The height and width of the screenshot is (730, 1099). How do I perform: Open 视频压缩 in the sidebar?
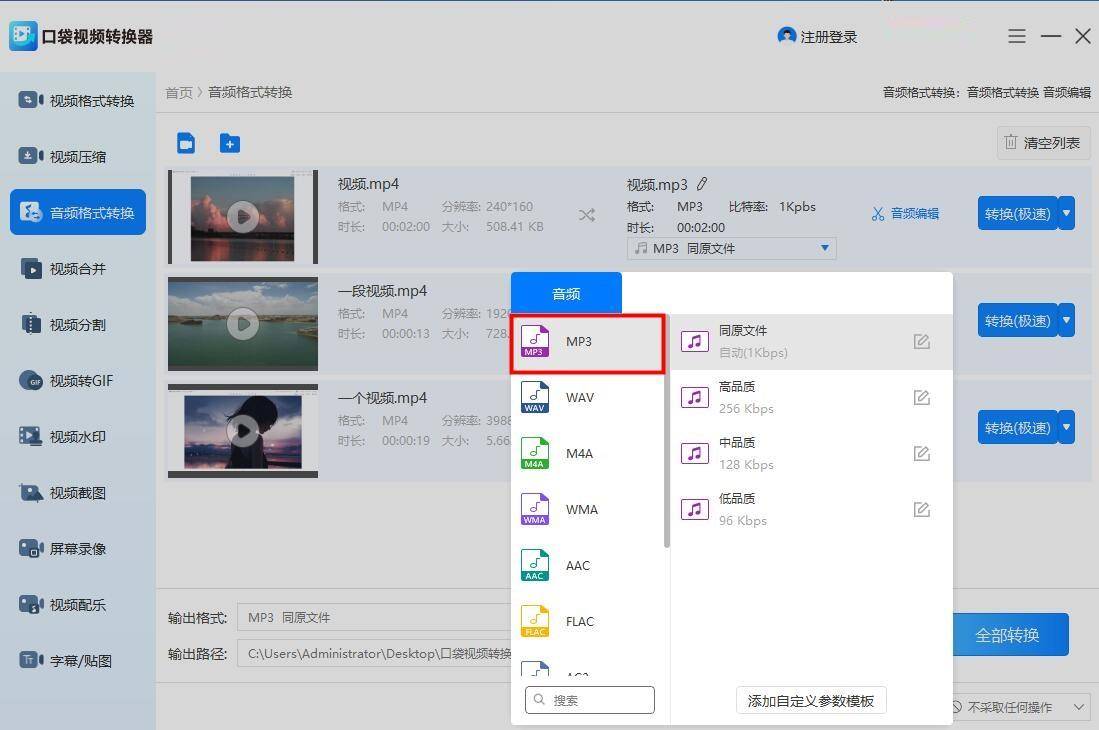(77, 156)
